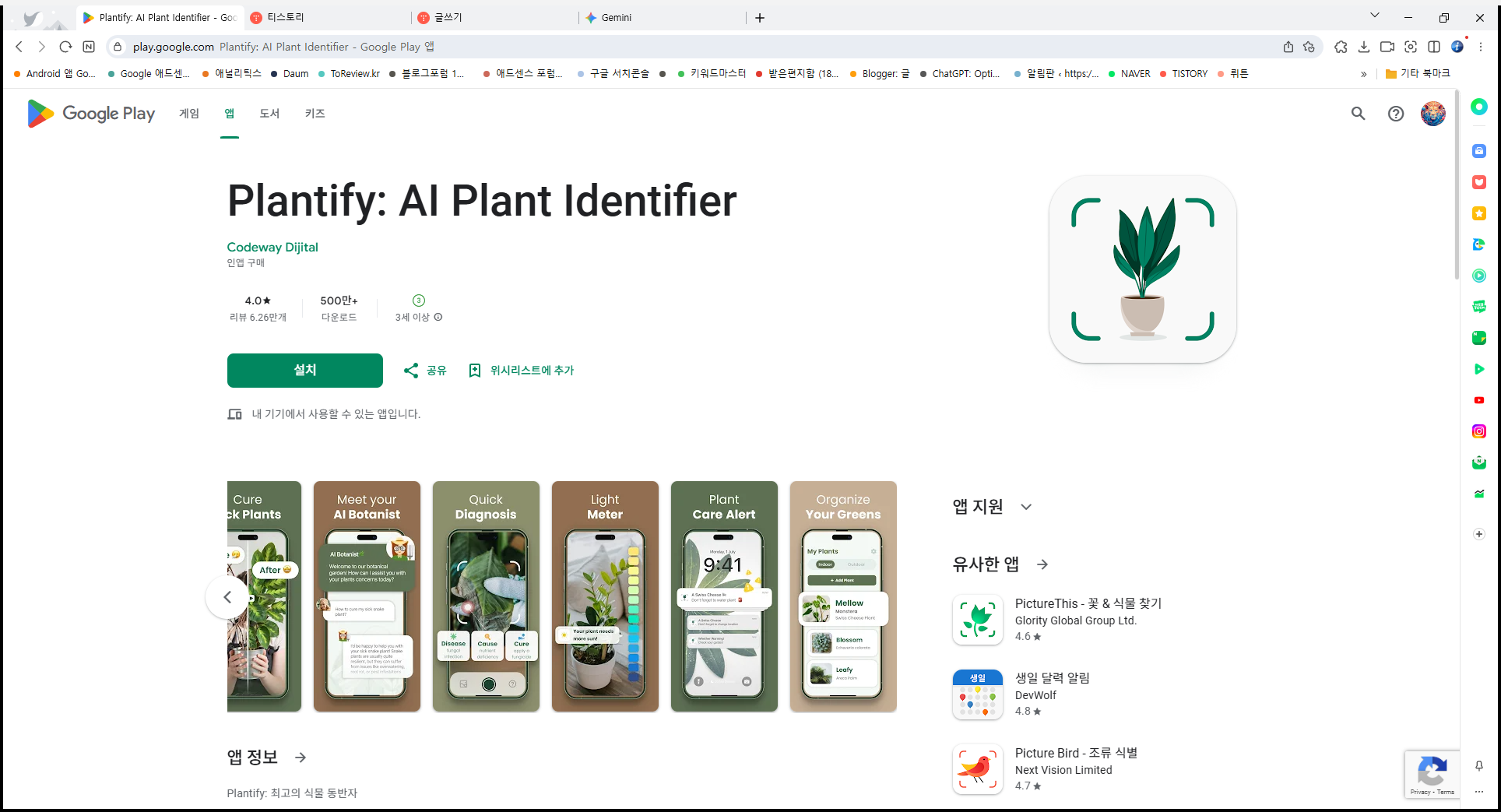Select the 앱 tab

229,114
